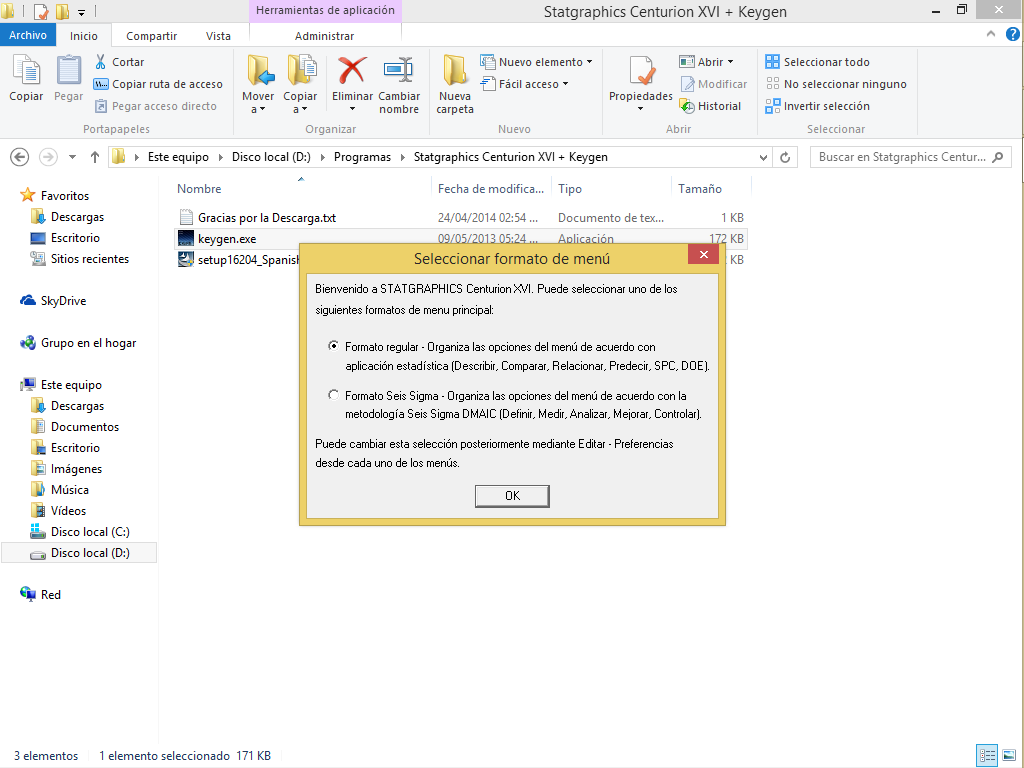Viewport: 1024px width, 768px height.
Task: Select Gracias por la Descarga.txt file
Action: (x=267, y=217)
